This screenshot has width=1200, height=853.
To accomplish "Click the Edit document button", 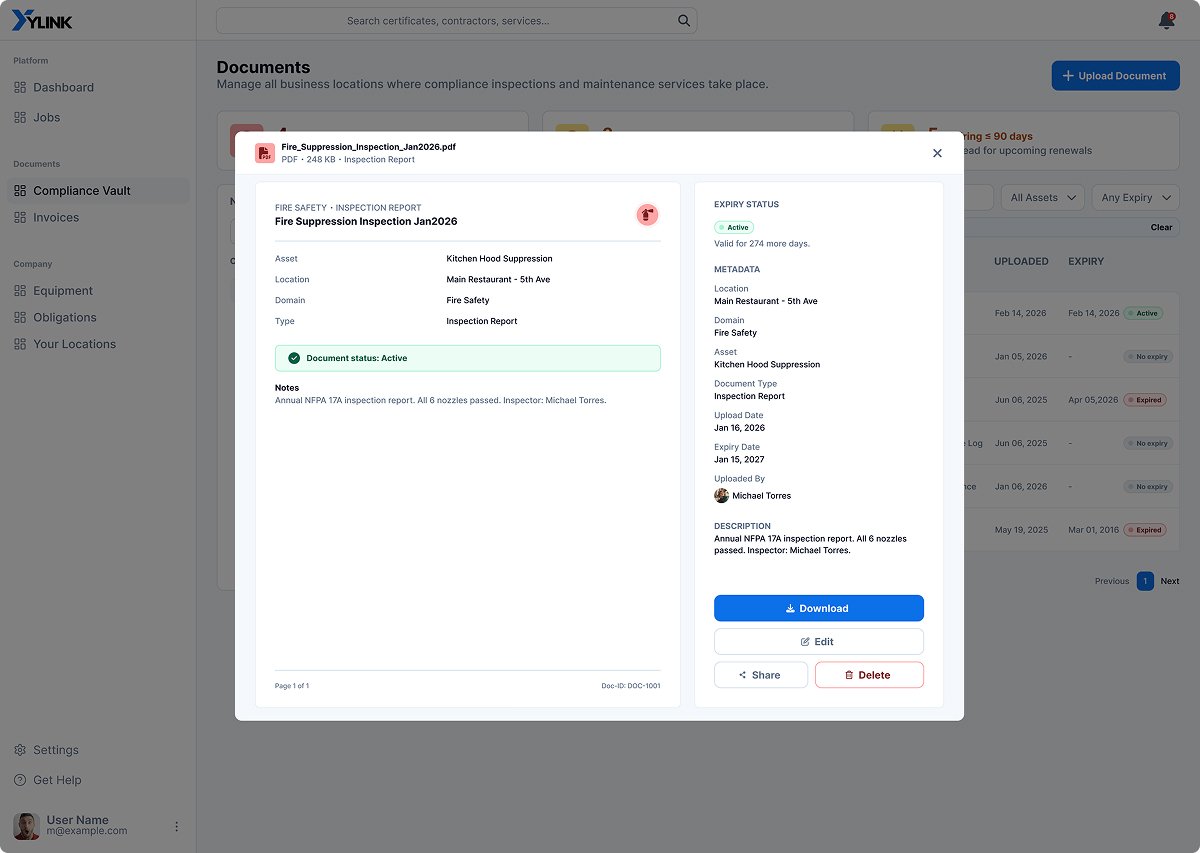I will 819,642.
